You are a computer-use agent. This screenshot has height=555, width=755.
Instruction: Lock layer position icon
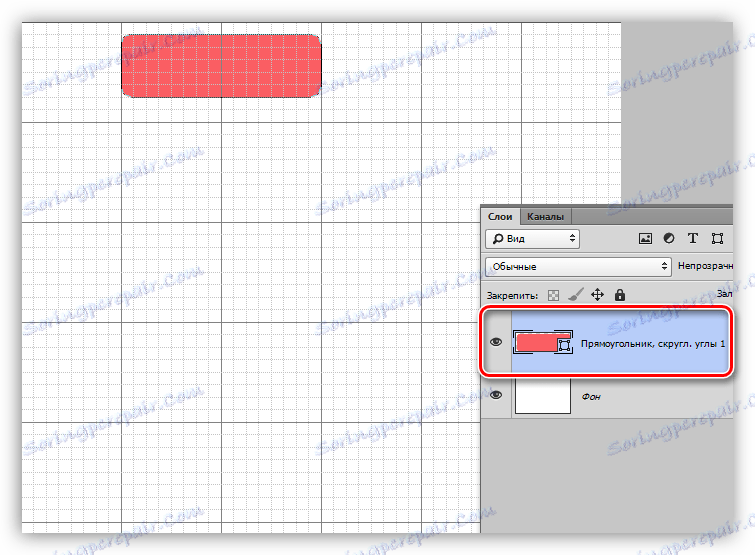597,295
